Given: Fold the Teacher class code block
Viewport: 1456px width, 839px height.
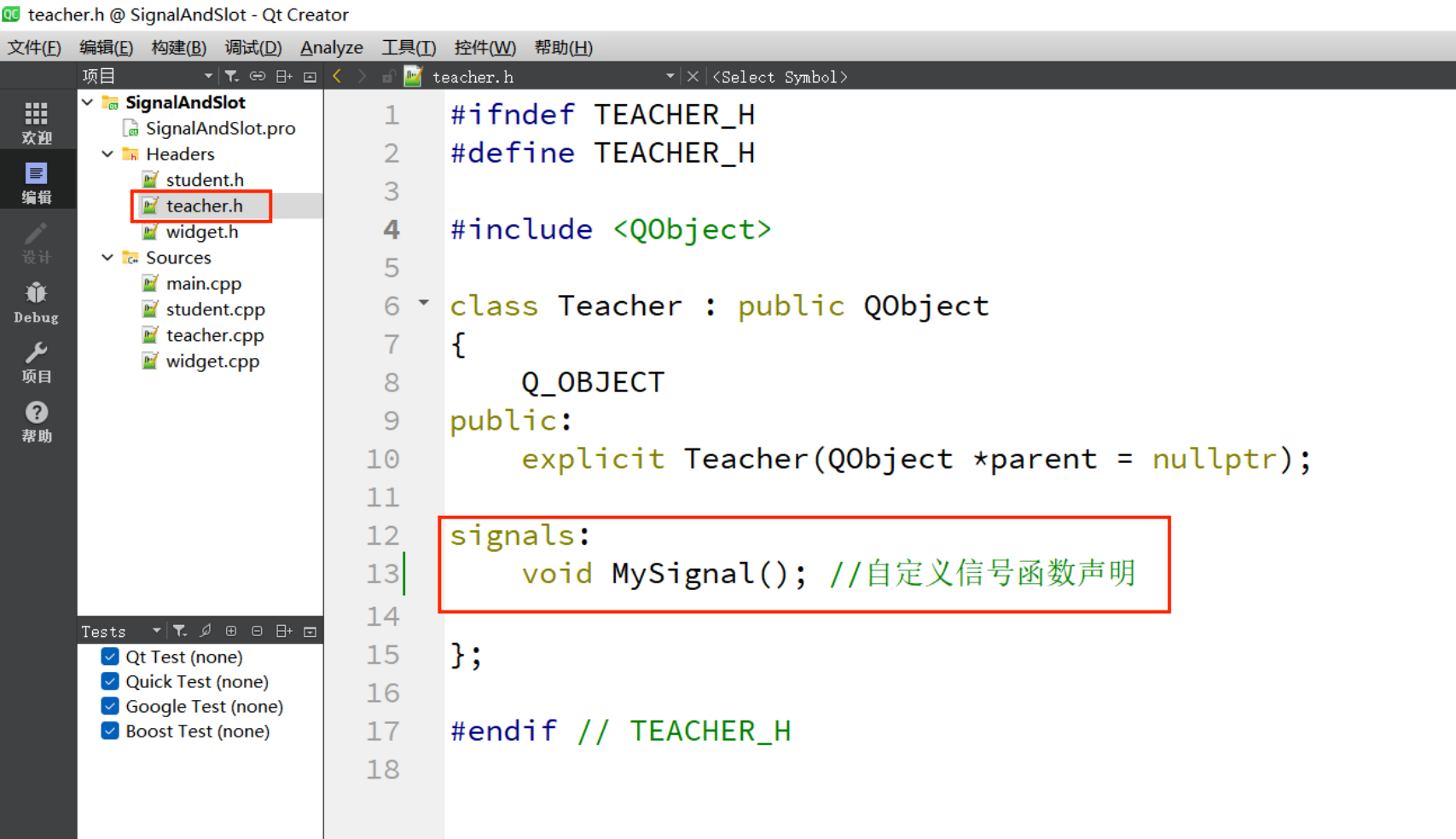Looking at the screenshot, I should click(424, 303).
